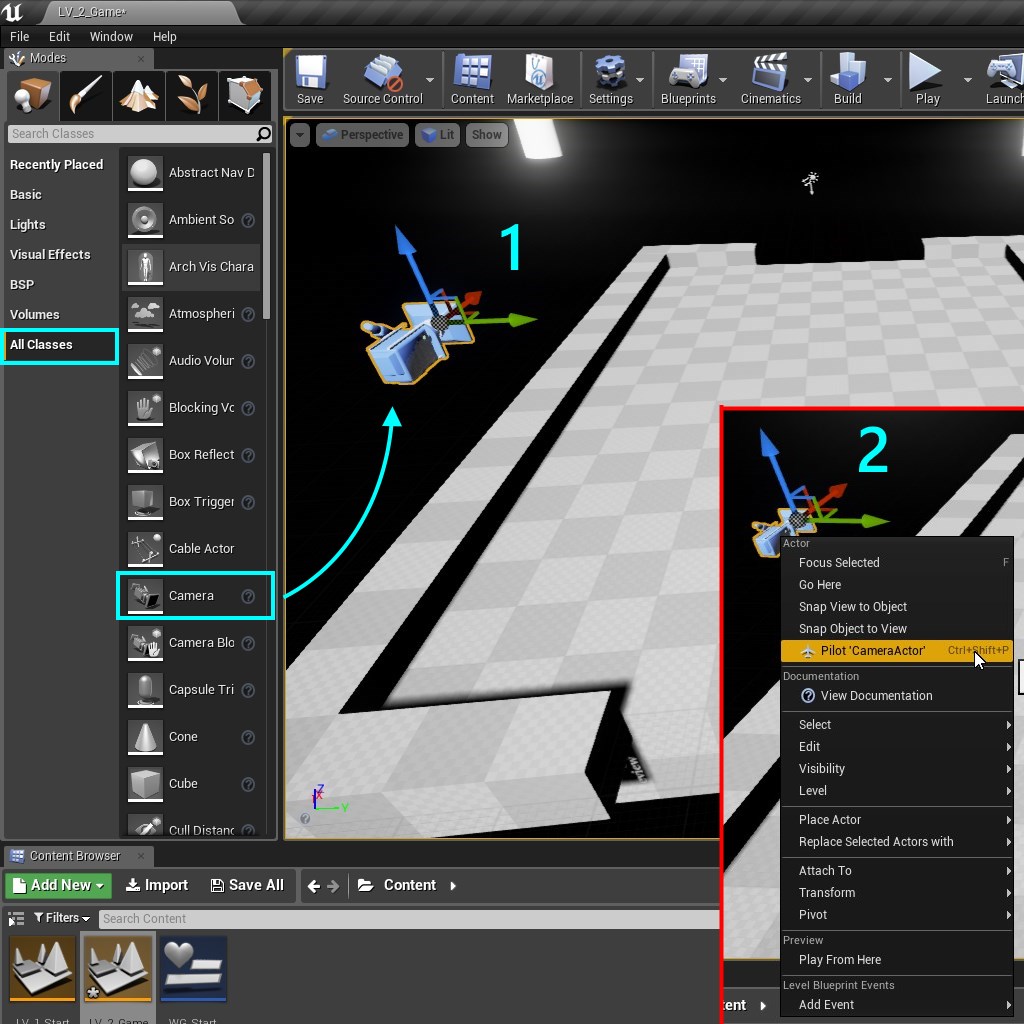The width and height of the screenshot is (1024, 1024).
Task: Select the Landscape mode mountain icon
Action: (138, 95)
